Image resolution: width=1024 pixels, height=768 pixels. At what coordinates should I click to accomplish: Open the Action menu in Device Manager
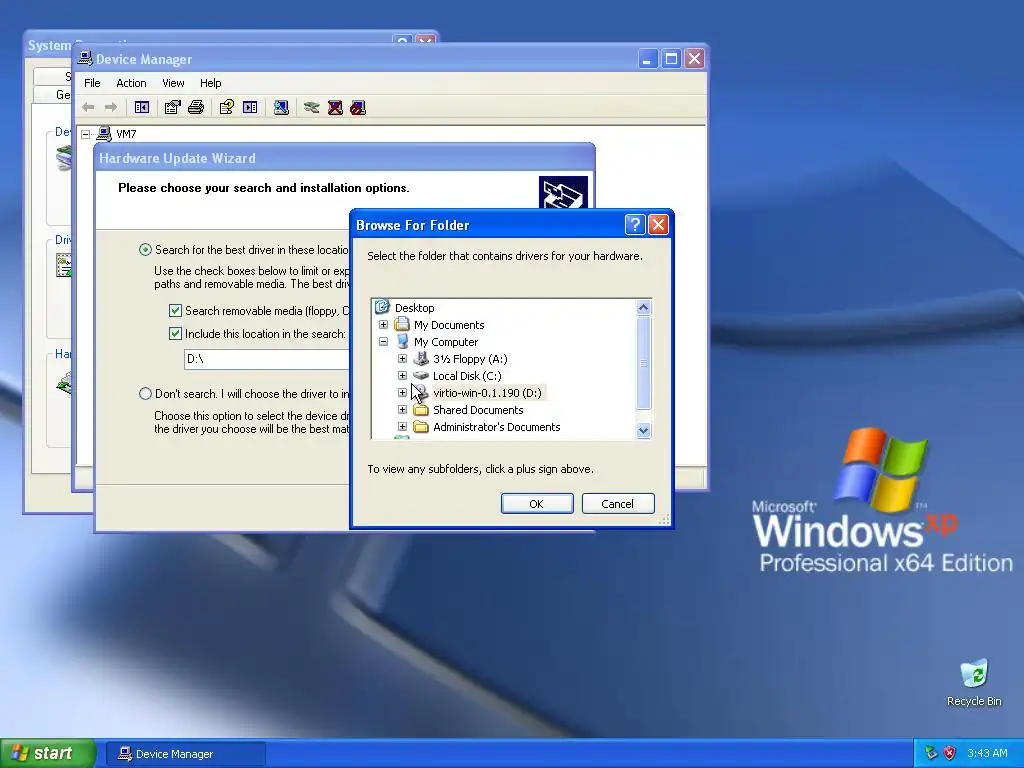point(131,83)
